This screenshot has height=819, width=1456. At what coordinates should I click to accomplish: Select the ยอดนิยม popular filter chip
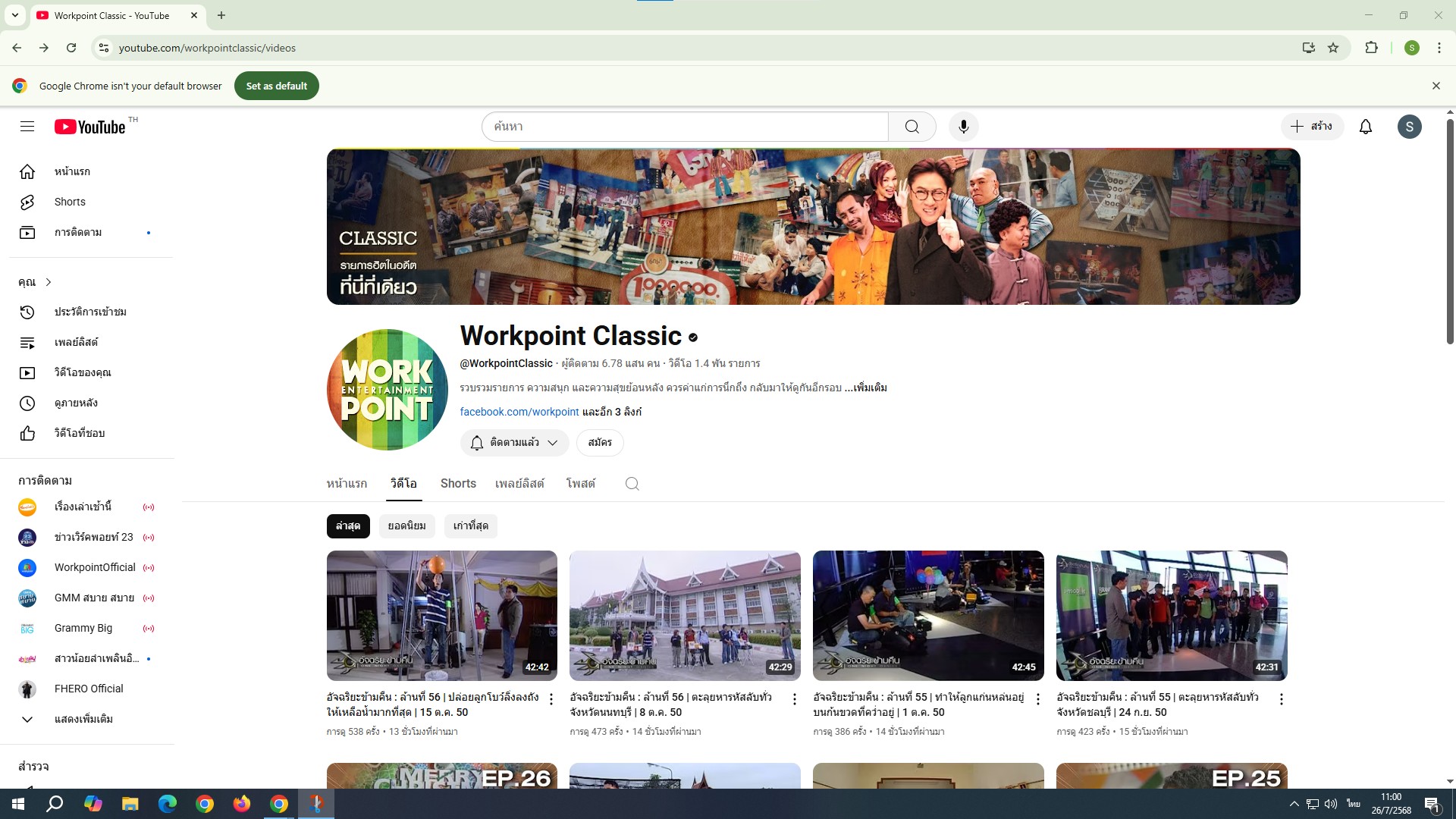pos(407,526)
